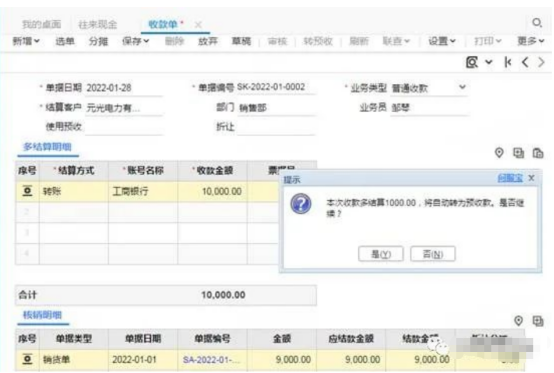Click the copy-row icon above write-off table
Viewport: 554px width, 373px height.
pyautogui.click(x=538, y=321)
